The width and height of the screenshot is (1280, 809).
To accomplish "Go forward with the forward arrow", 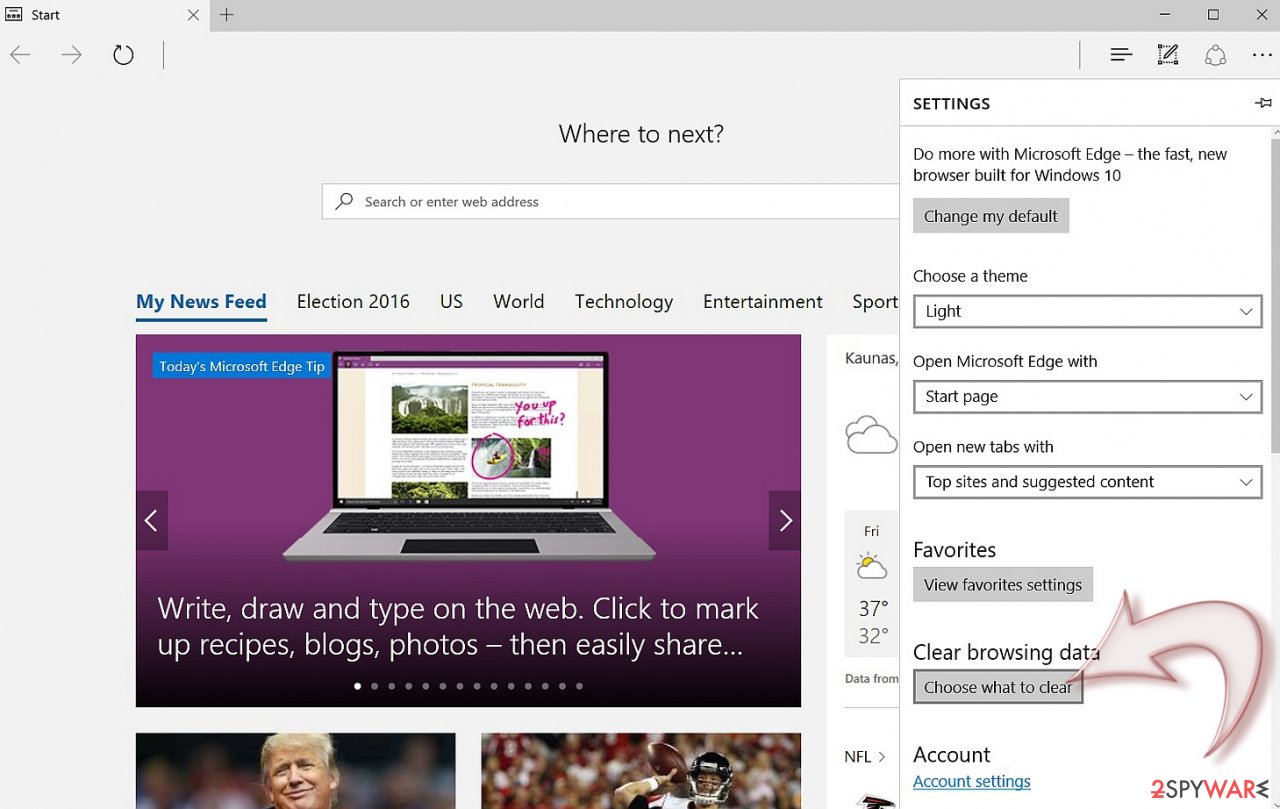I will (x=71, y=55).
